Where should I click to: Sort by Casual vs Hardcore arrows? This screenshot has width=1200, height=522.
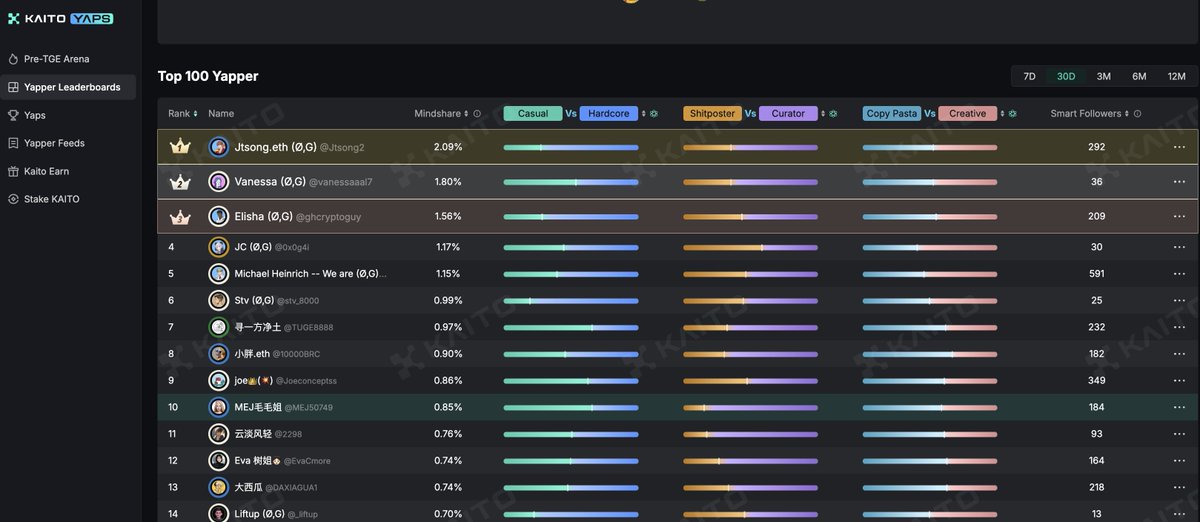point(643,114)
